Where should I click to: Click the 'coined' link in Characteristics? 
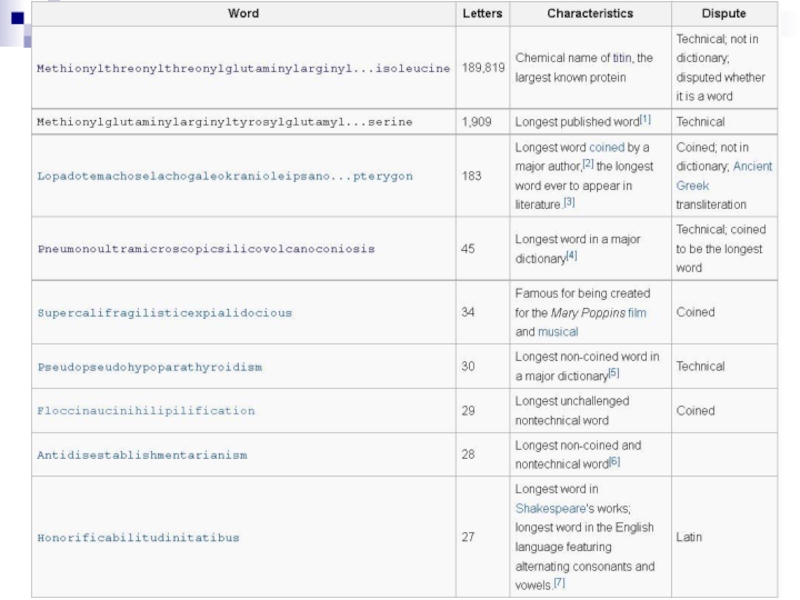[606, 148]
